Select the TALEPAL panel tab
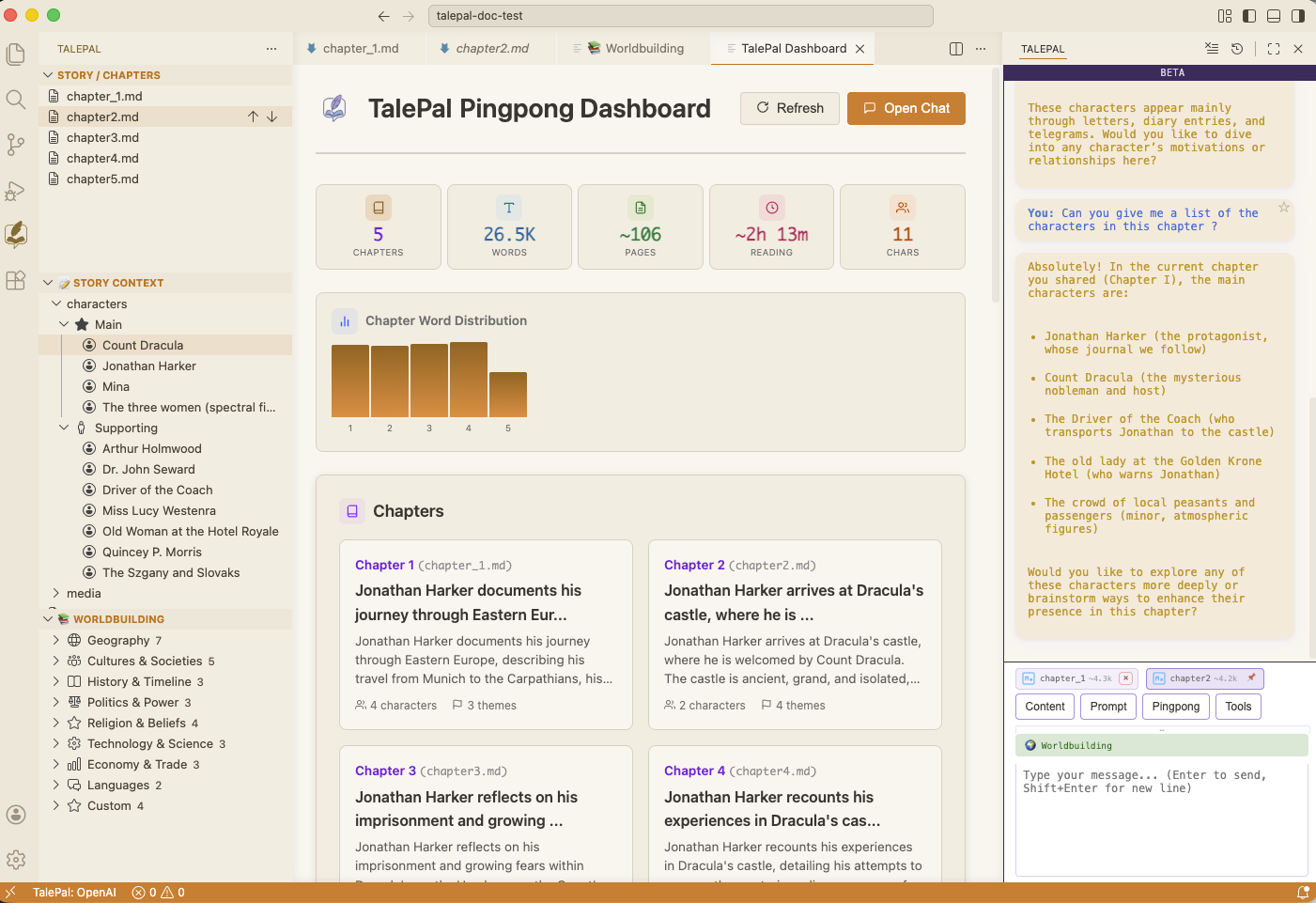This screenshot has width=1316, height=903. [x=1043, y=49]
